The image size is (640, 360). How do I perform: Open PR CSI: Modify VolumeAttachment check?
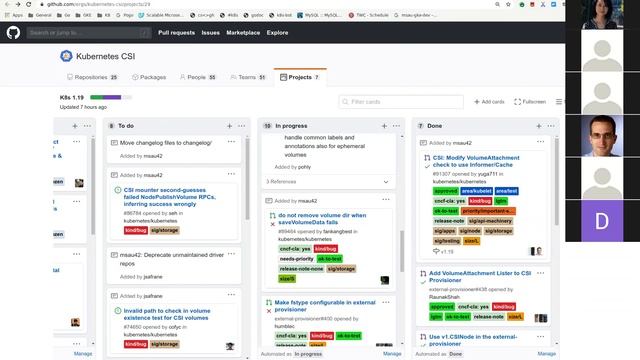click(x=476, y=161)
